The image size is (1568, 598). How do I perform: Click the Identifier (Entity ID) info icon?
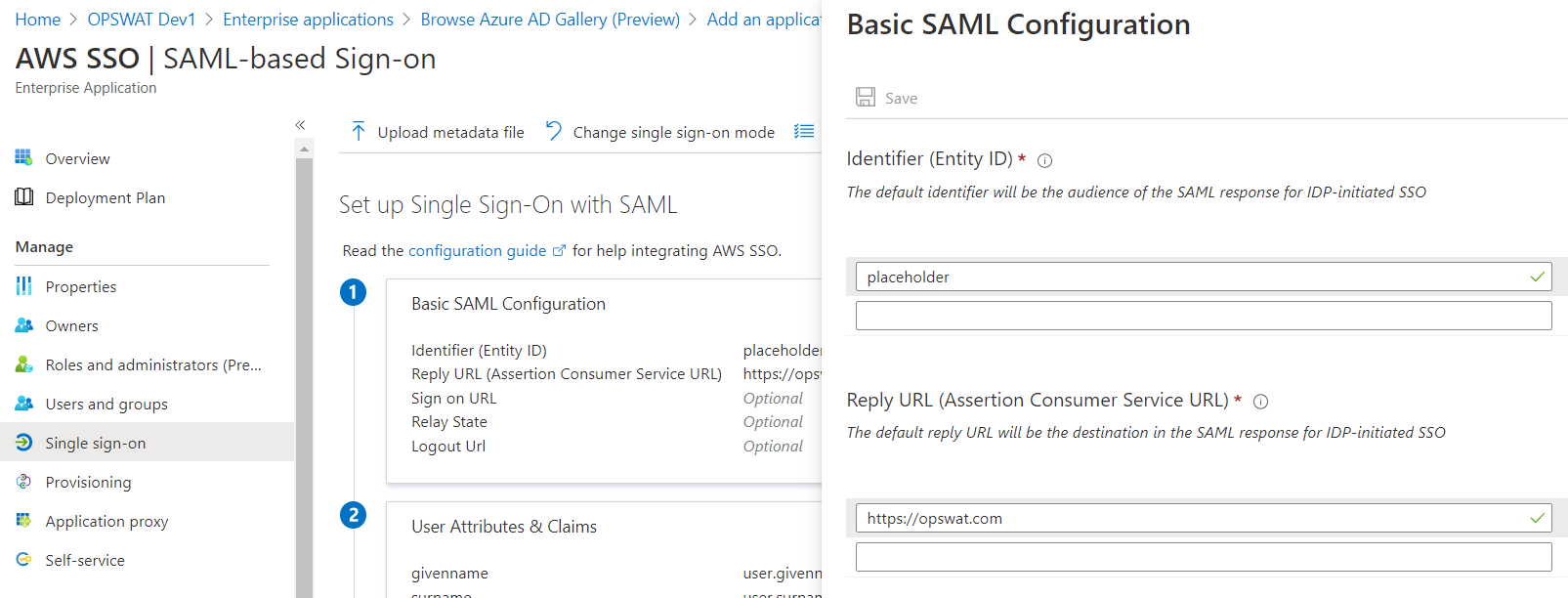coord(1044,160)
